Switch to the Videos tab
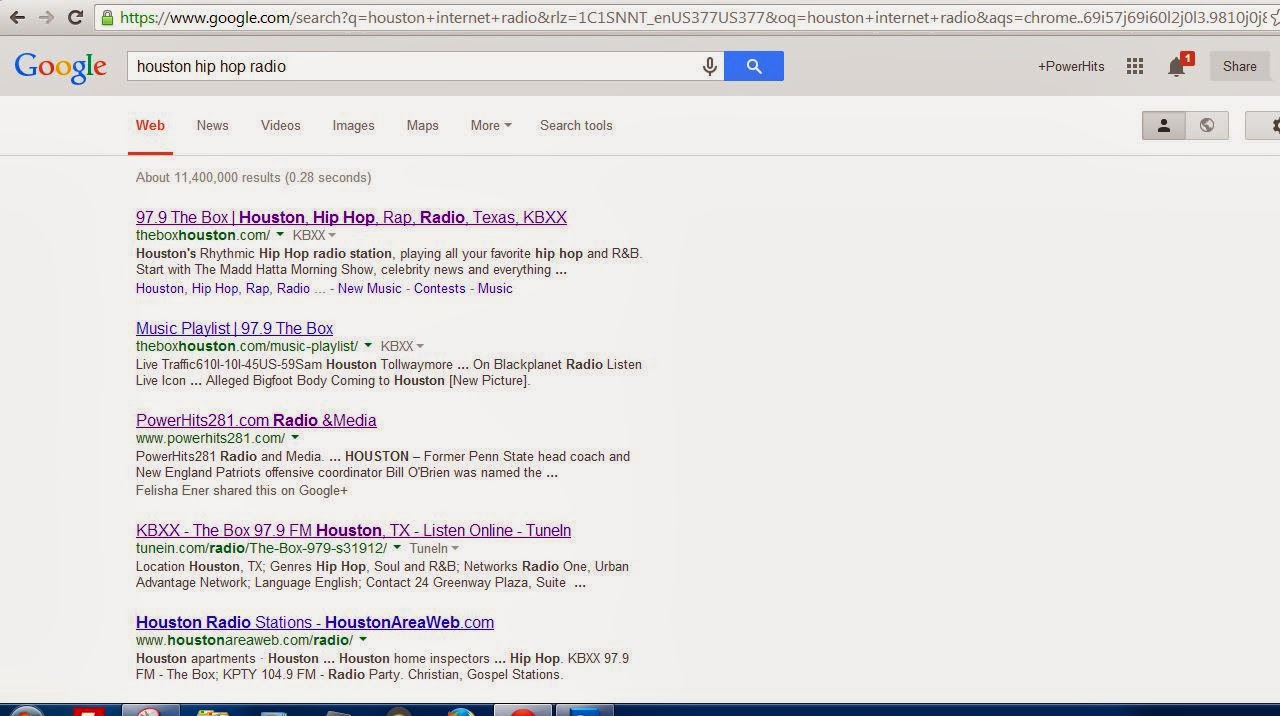1280x716 pixels. point(280,125)
